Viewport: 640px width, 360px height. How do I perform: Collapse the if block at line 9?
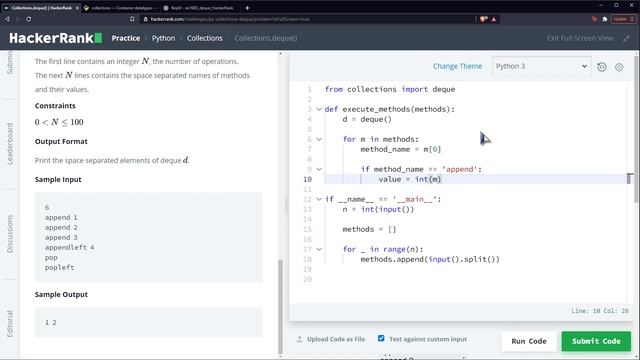coord(319,169)
